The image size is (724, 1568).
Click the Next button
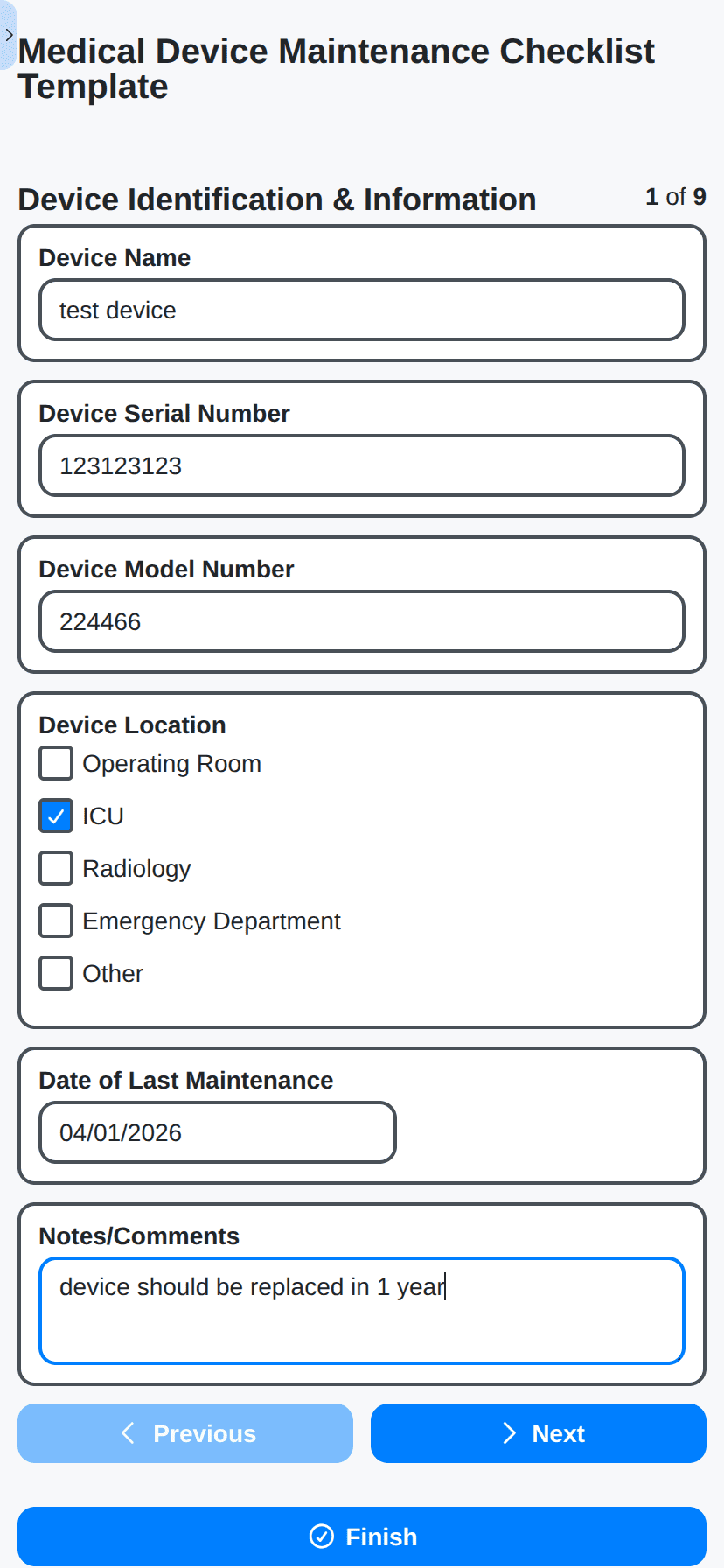(x=539, y=1433)
